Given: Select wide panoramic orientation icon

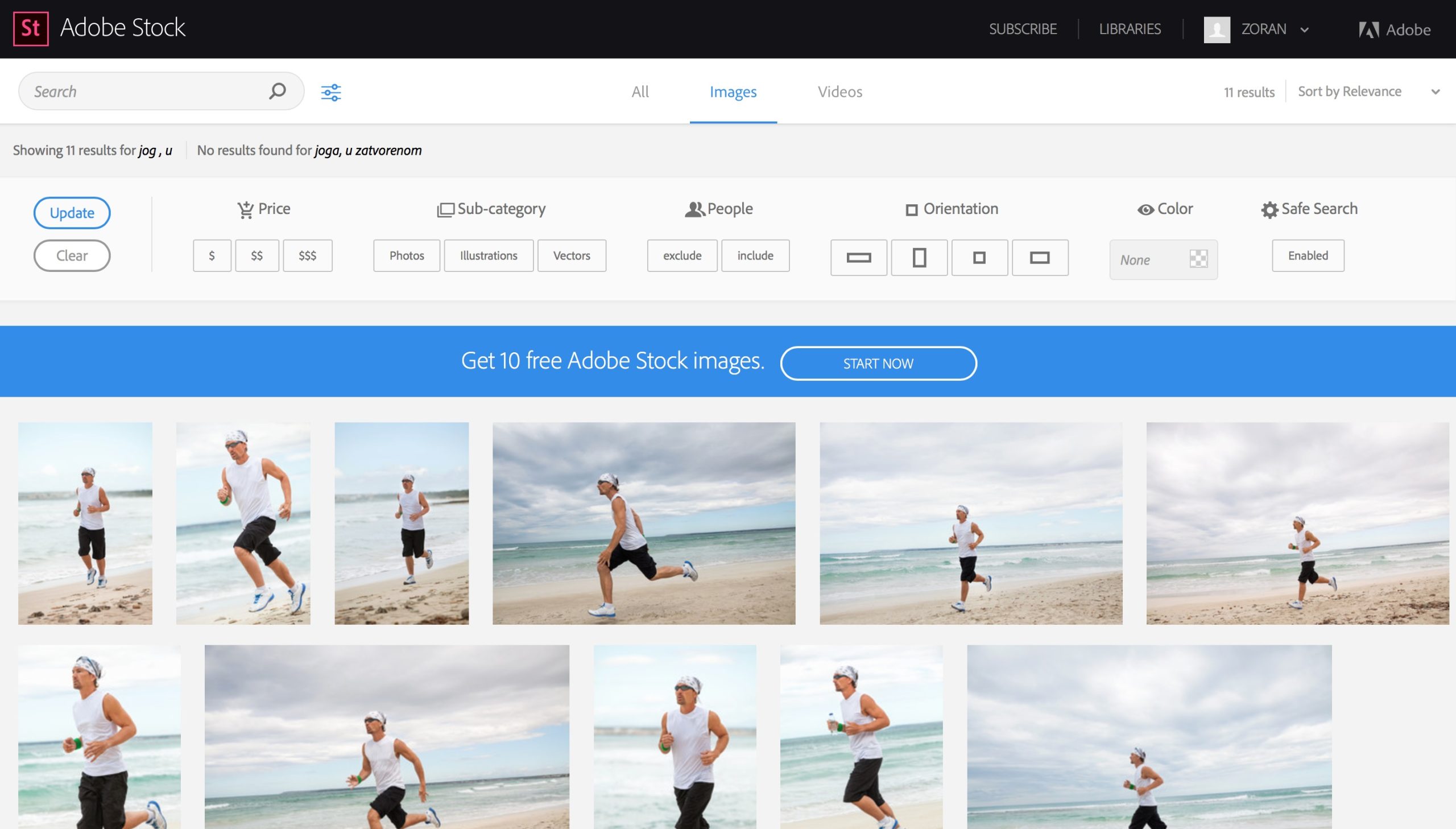Looking at the screenshot, I should click(858, 258).
